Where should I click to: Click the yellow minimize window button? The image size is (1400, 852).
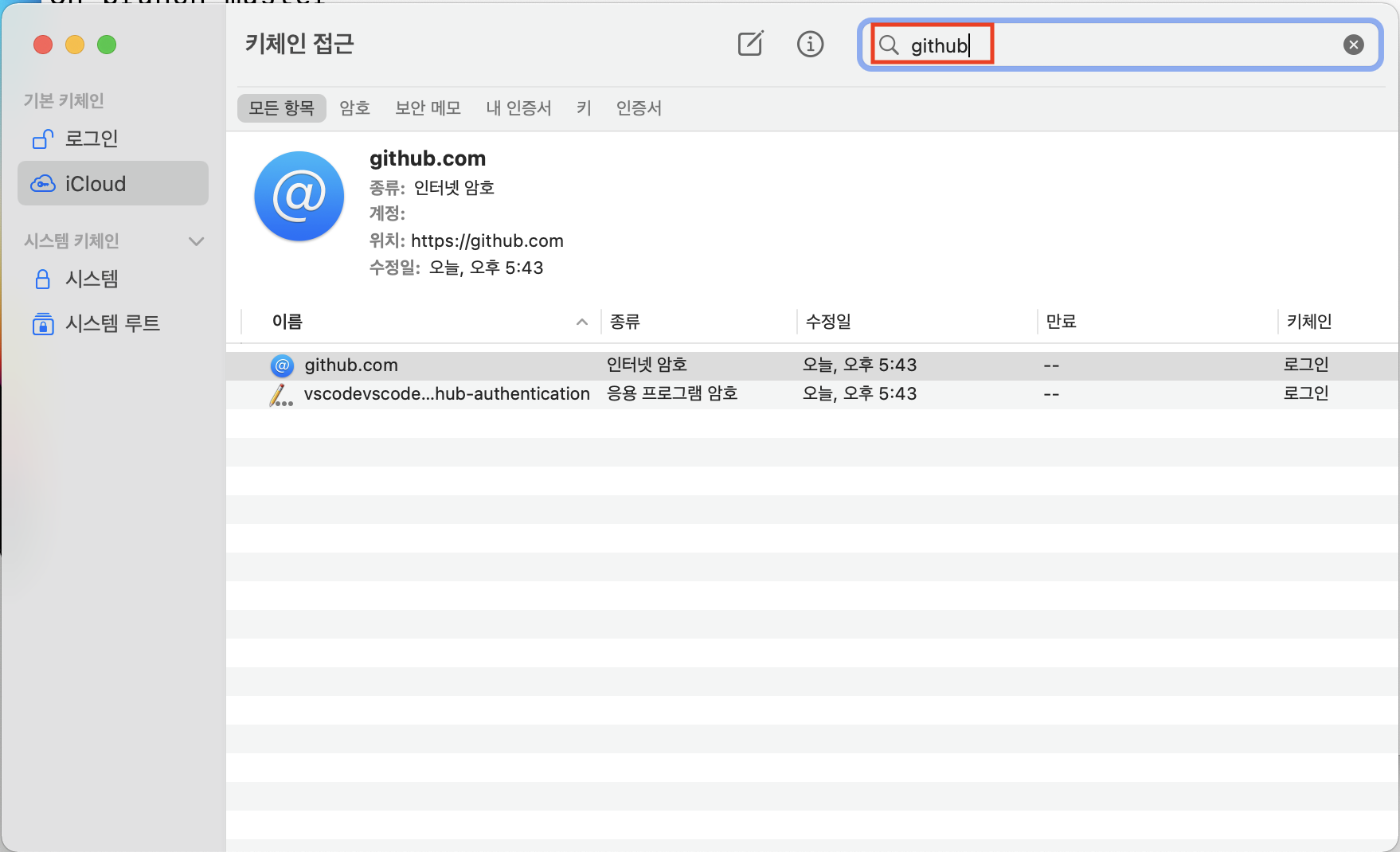click(x=75, y=45)
